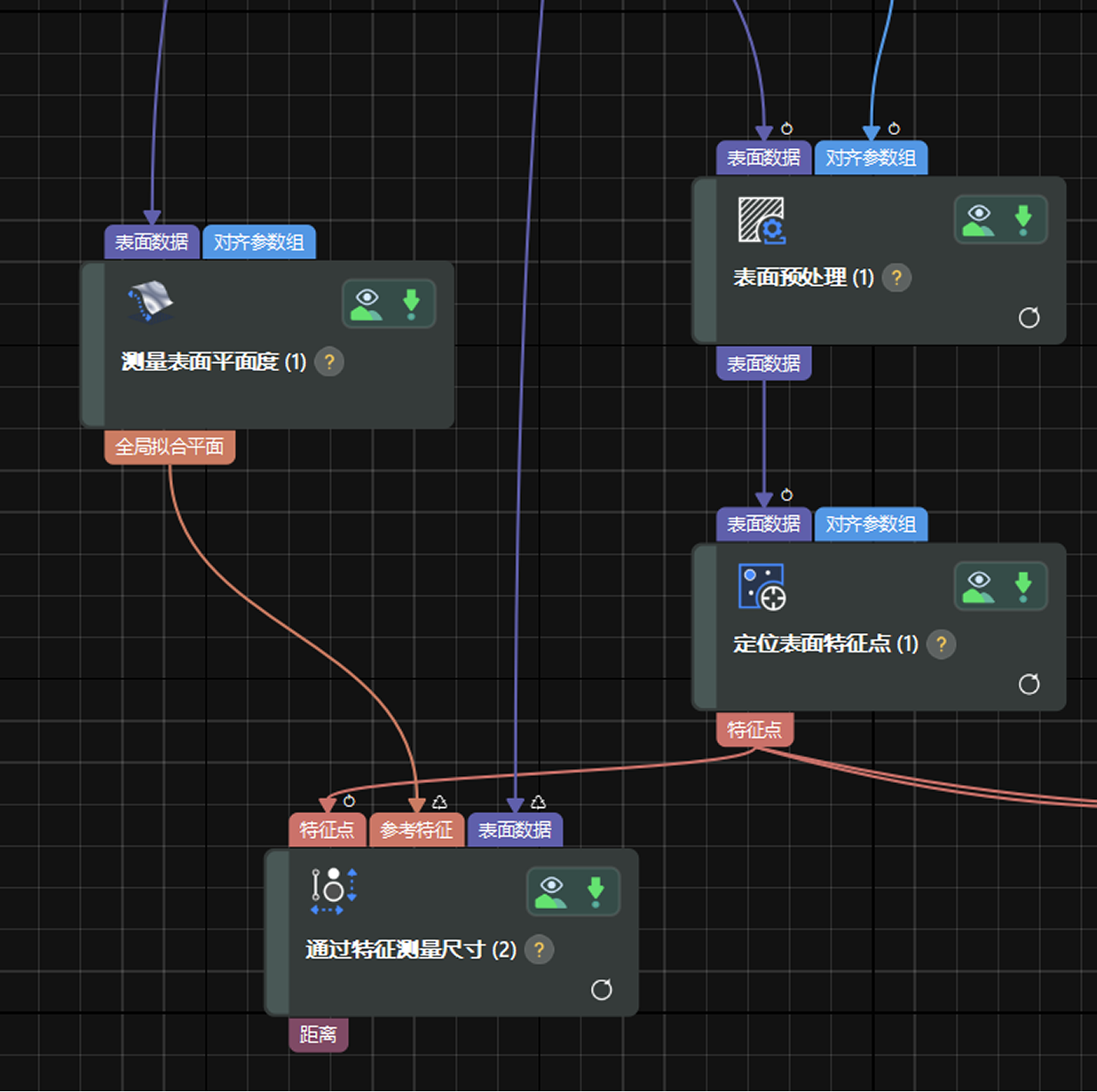The image size is (1097, 1092).
Task: Click the 参考特征 input port
Action: pyautogui.click(x=416, y=830)
